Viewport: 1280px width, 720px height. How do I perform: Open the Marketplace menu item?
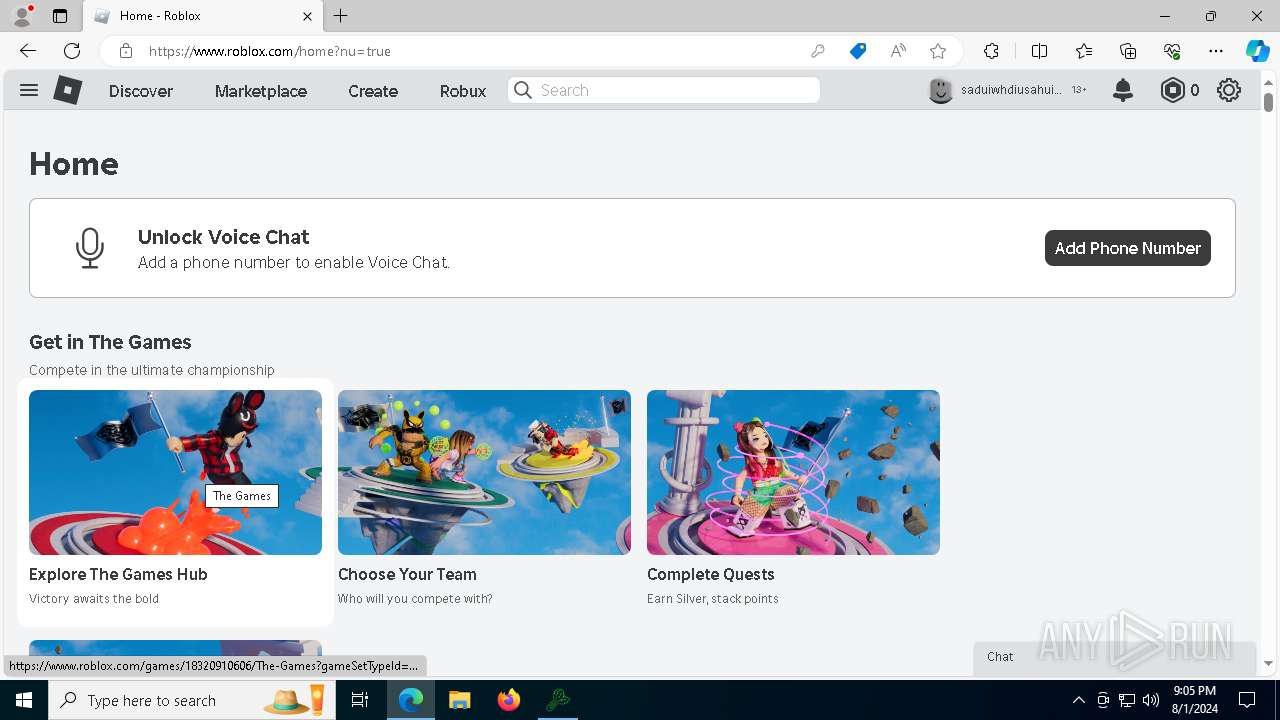click(x=261, y=91)
